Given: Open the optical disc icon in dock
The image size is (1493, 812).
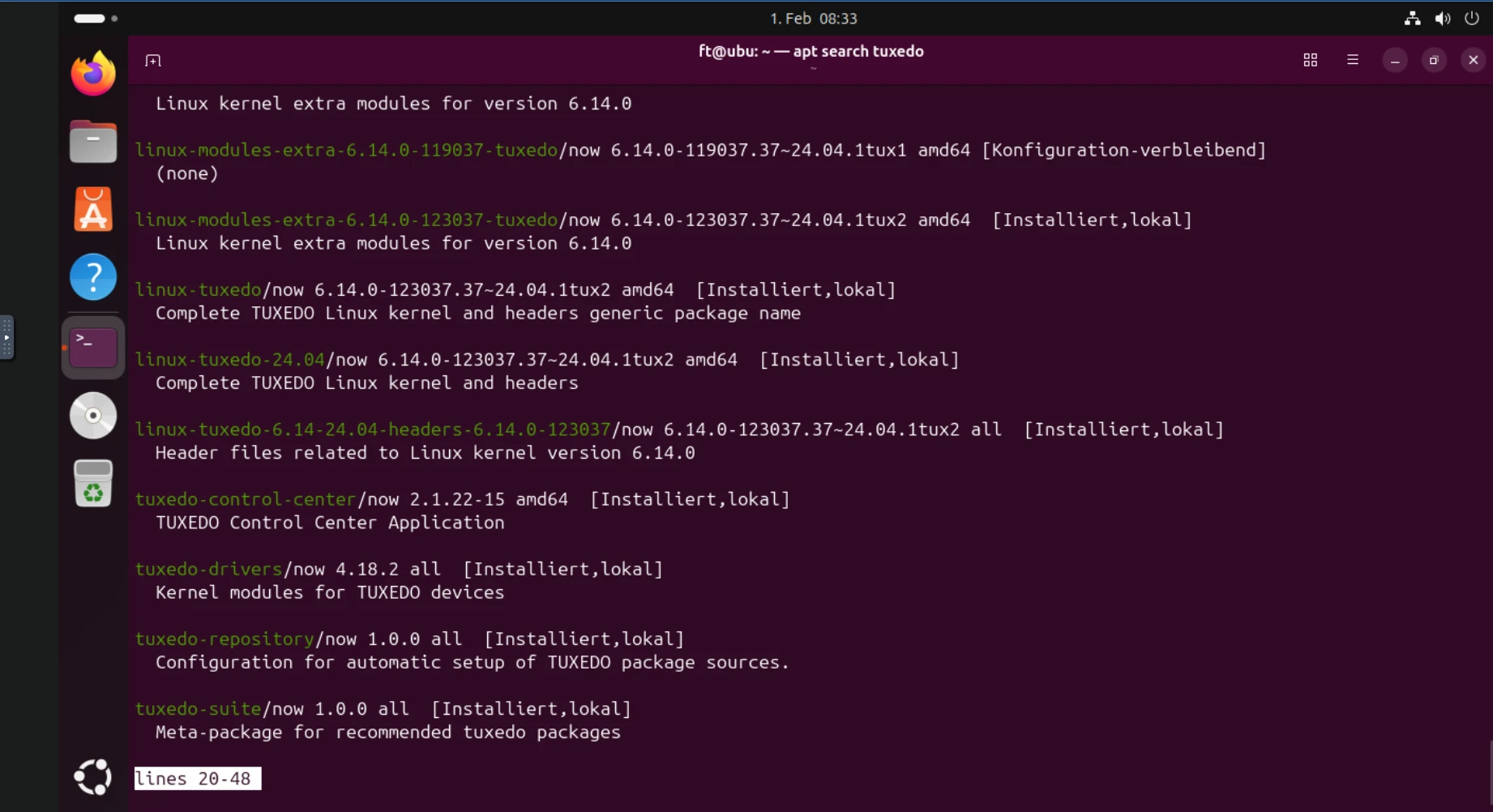Looking at the screenshot, I should pyautogui.click(x=93, y=416).
